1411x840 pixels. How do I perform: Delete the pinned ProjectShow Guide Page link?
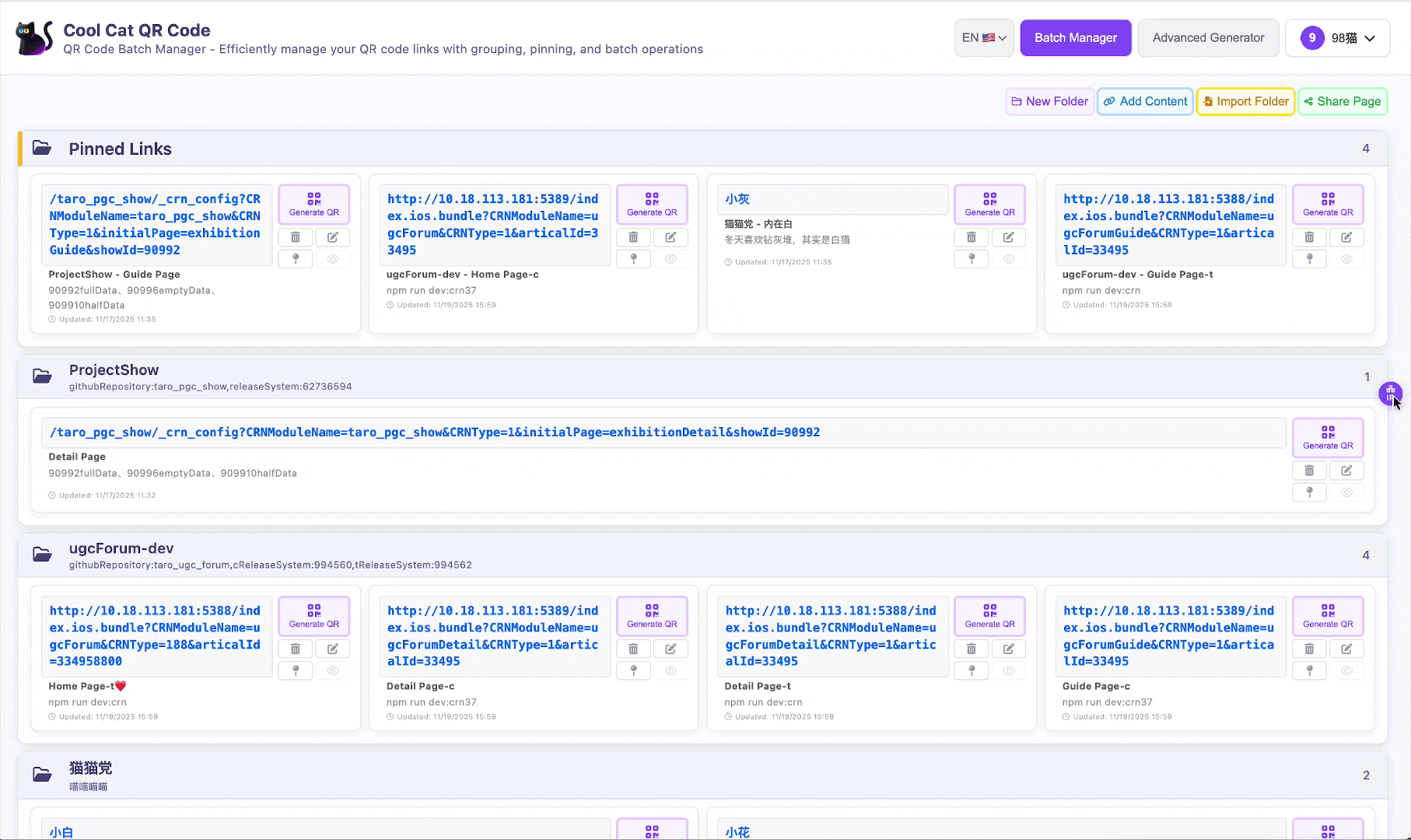[296, 237]
